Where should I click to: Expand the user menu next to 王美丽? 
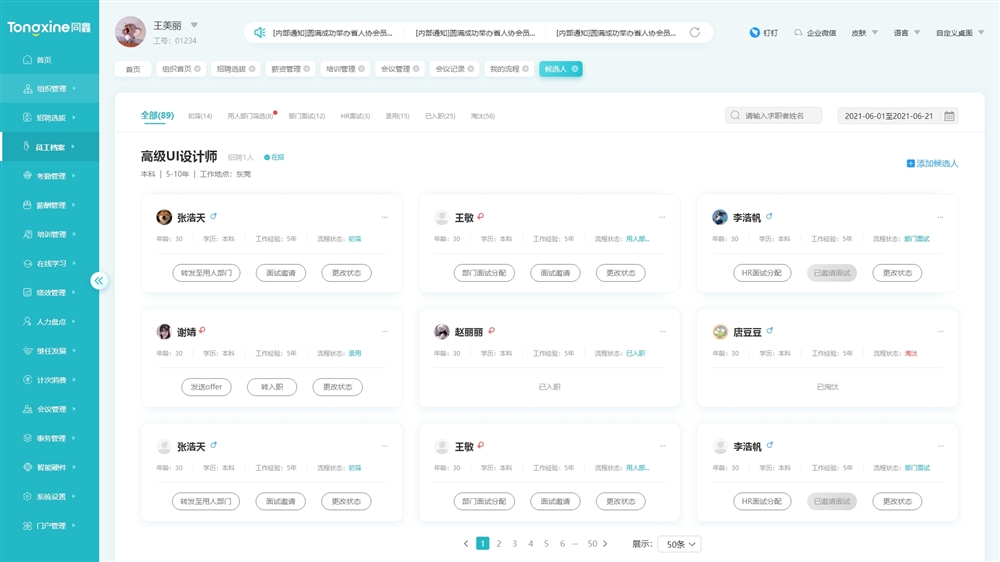point(194,25)
